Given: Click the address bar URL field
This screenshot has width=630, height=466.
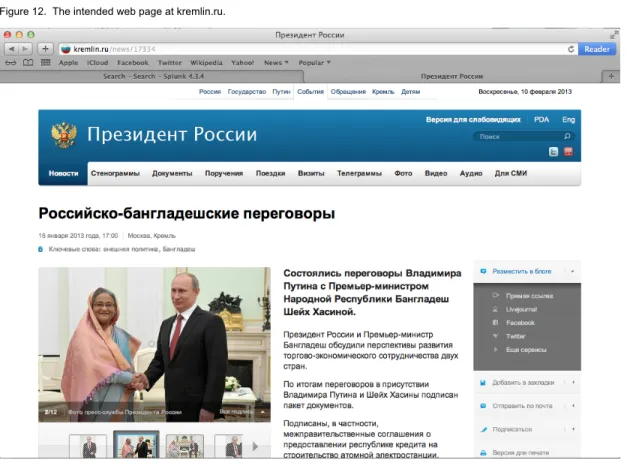Looking at the screenshot, I should point(318,49).
